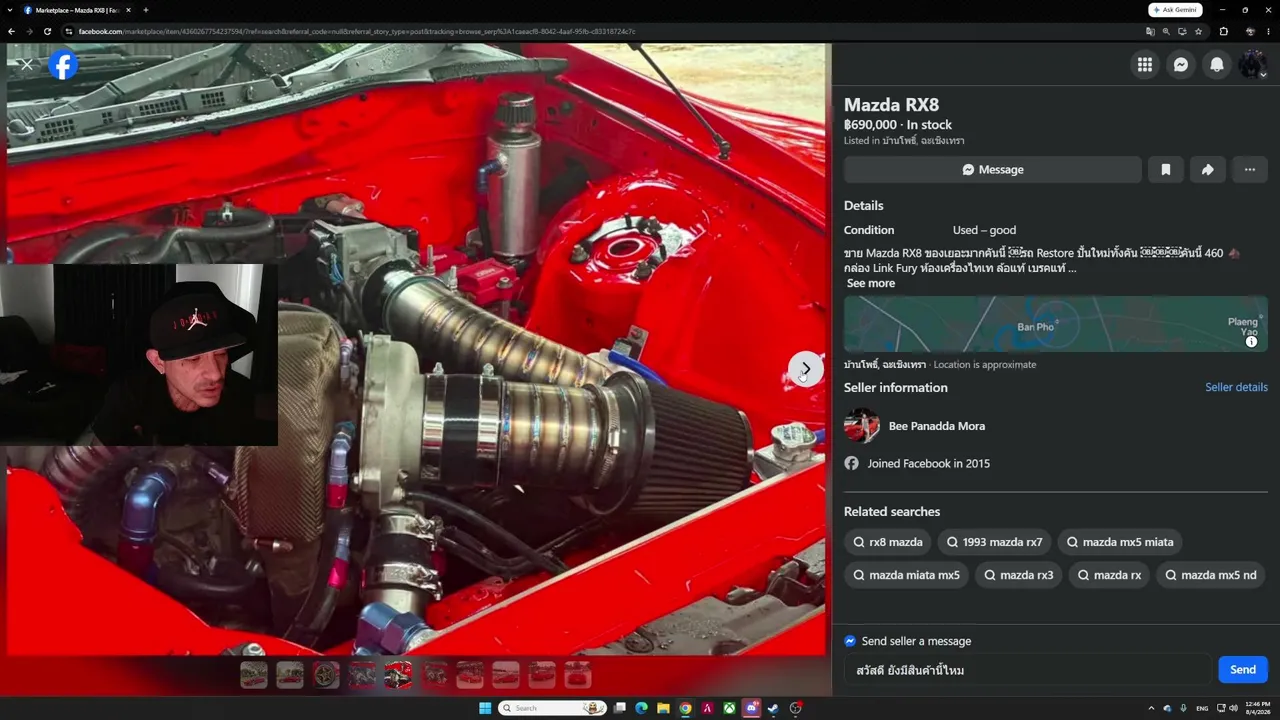The image size is (1280, 720).
Task: Click the browser back arrow
Action: [11, 31]
